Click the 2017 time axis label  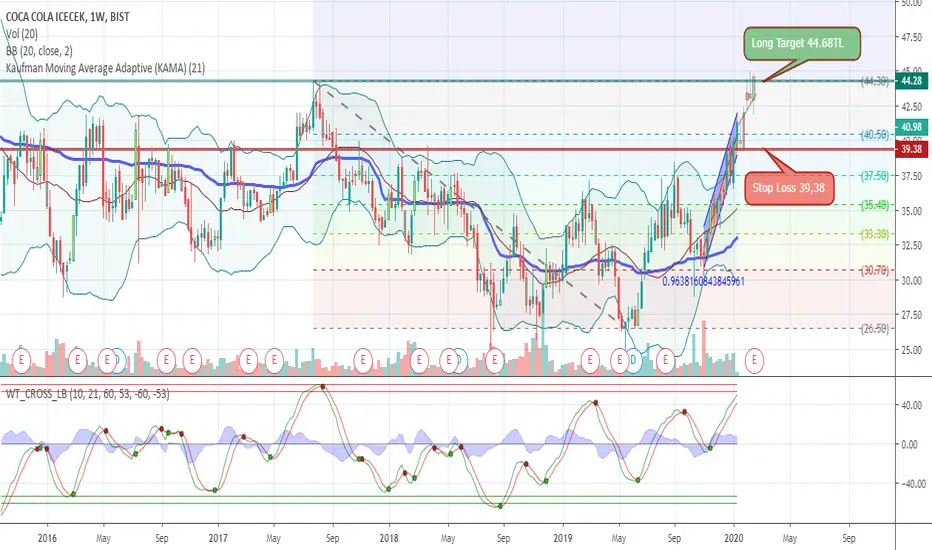tap(218, 538)
